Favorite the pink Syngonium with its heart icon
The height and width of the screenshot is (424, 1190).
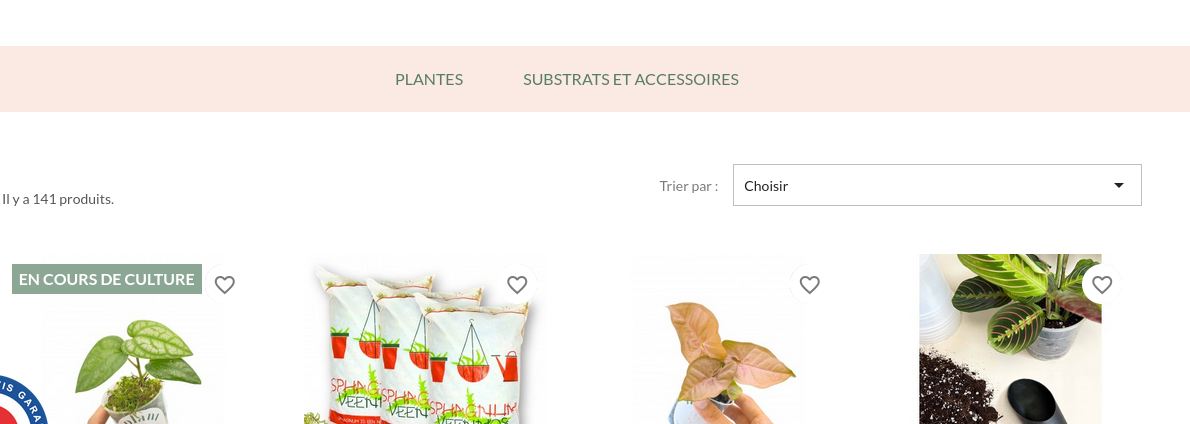point(810,284)
